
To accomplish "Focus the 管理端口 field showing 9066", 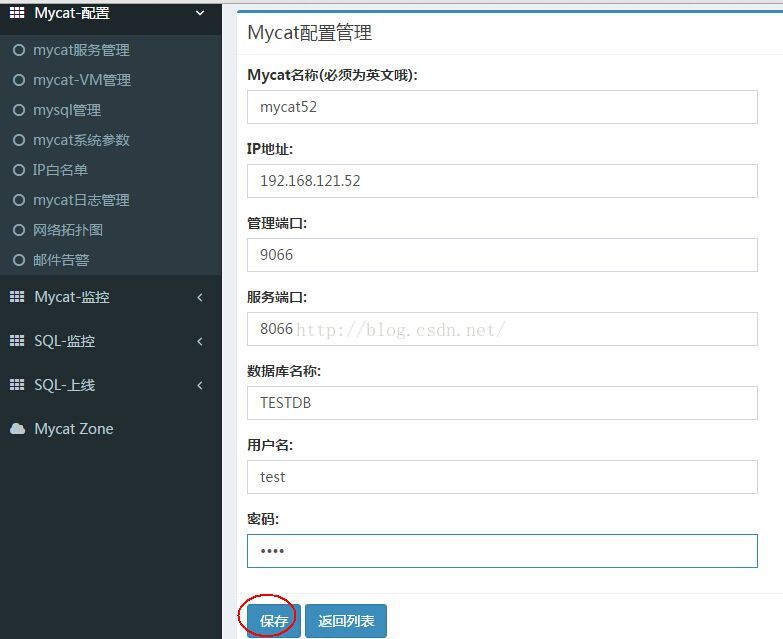I will click(502, 255).
